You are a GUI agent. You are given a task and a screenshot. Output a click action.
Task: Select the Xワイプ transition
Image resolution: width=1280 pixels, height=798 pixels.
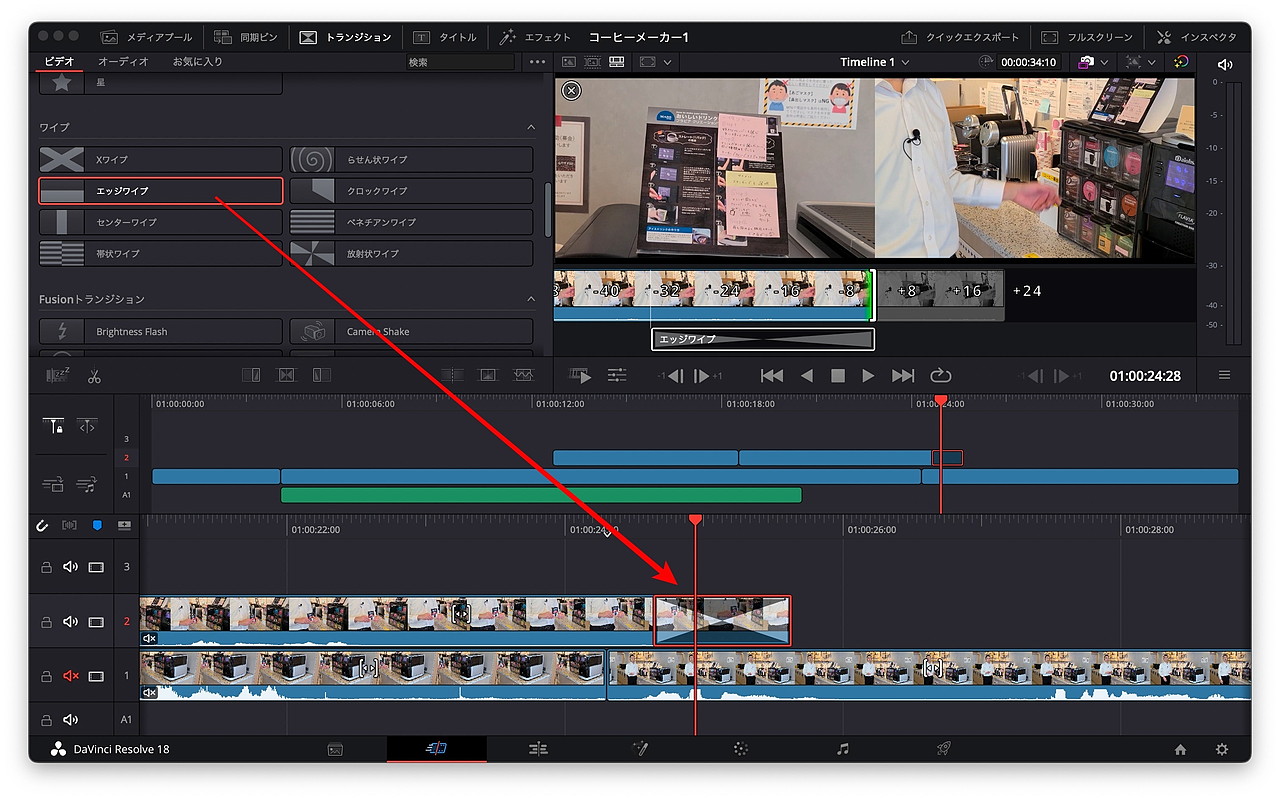tap(161, 160)
